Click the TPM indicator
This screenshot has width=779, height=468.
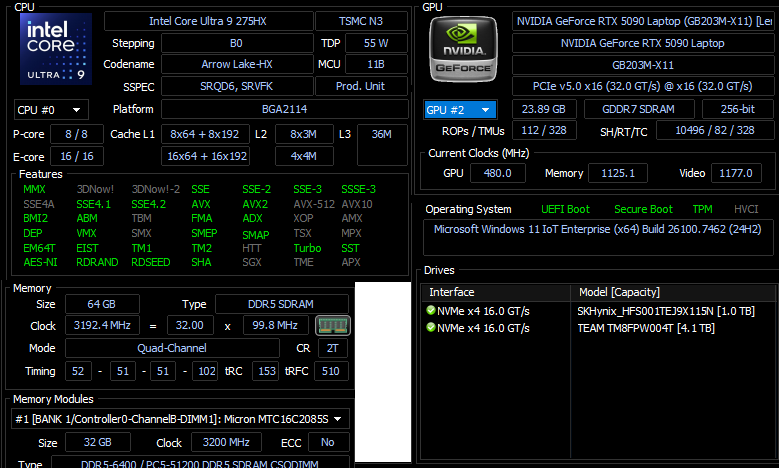(702, 209)
